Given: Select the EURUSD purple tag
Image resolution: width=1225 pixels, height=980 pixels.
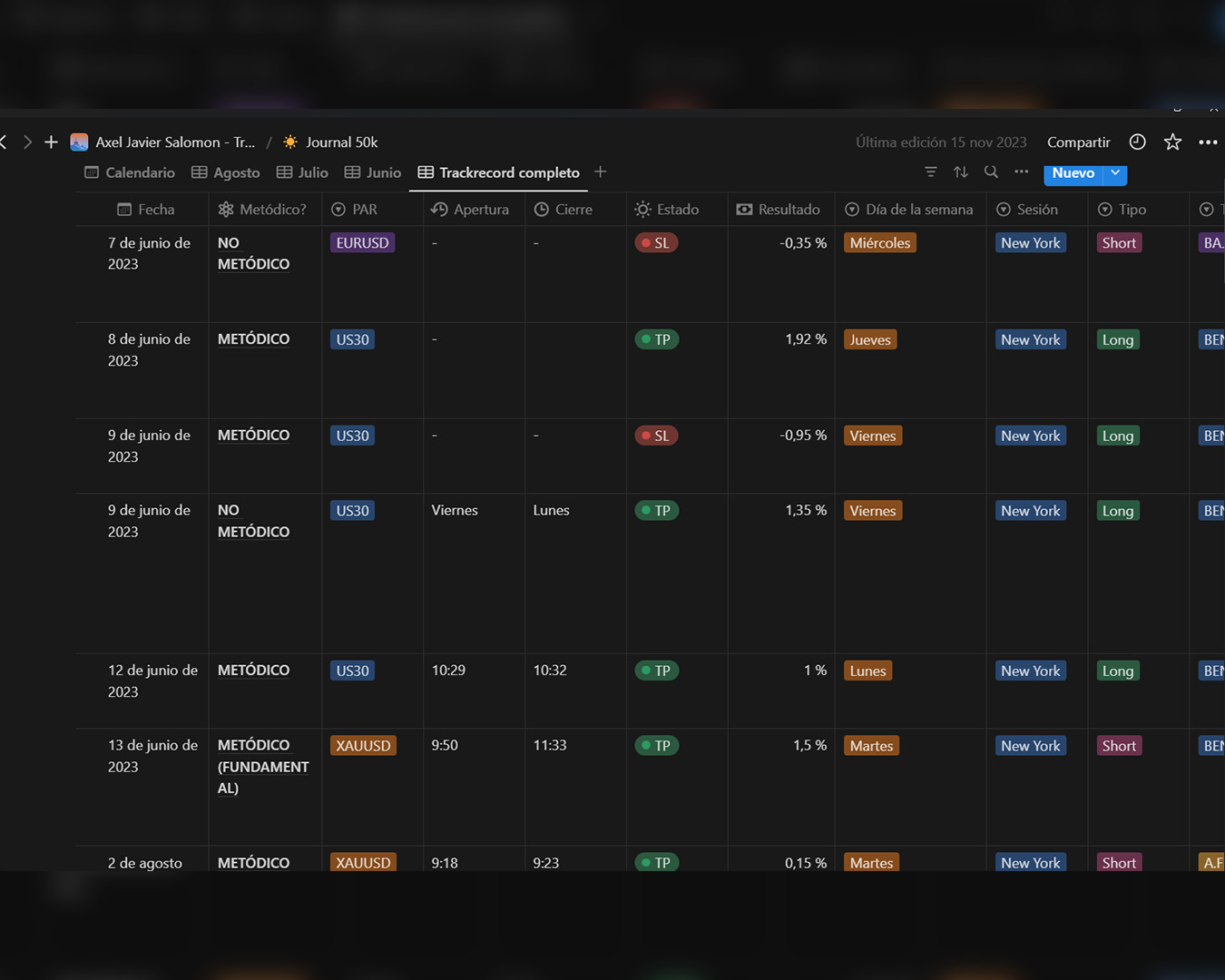Looking at the screenshot, I should pyautogui.click(x=362, y=242).
